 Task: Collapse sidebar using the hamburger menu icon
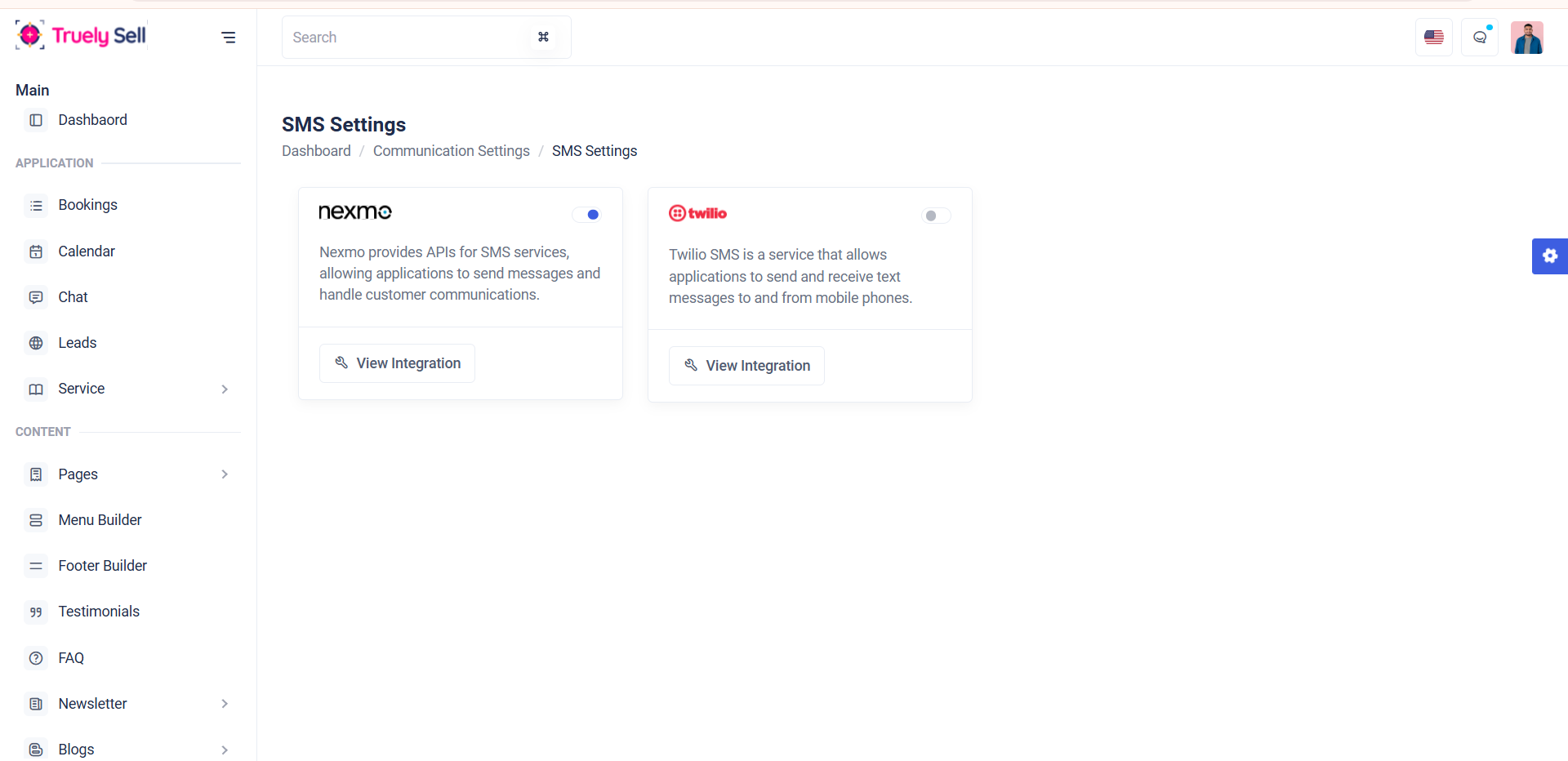[x=229, y=38]
